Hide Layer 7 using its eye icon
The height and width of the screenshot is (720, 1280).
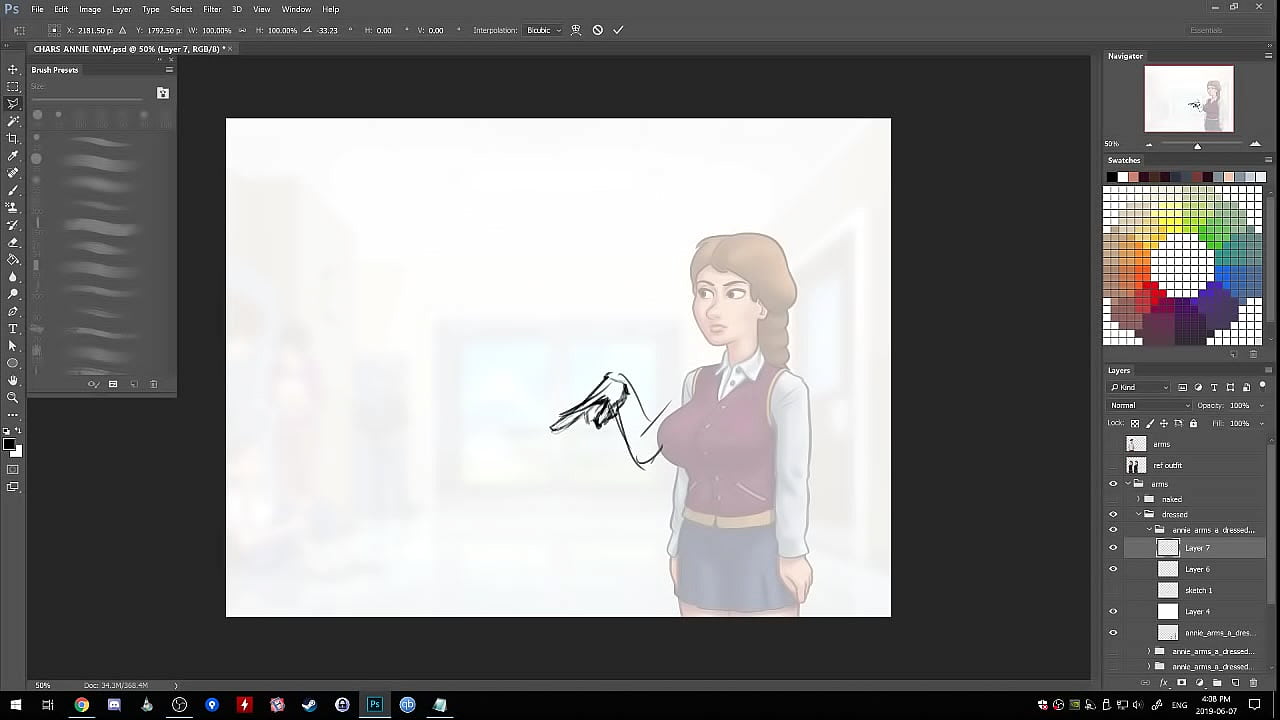pyautogui.click(x=1113, y=548)
